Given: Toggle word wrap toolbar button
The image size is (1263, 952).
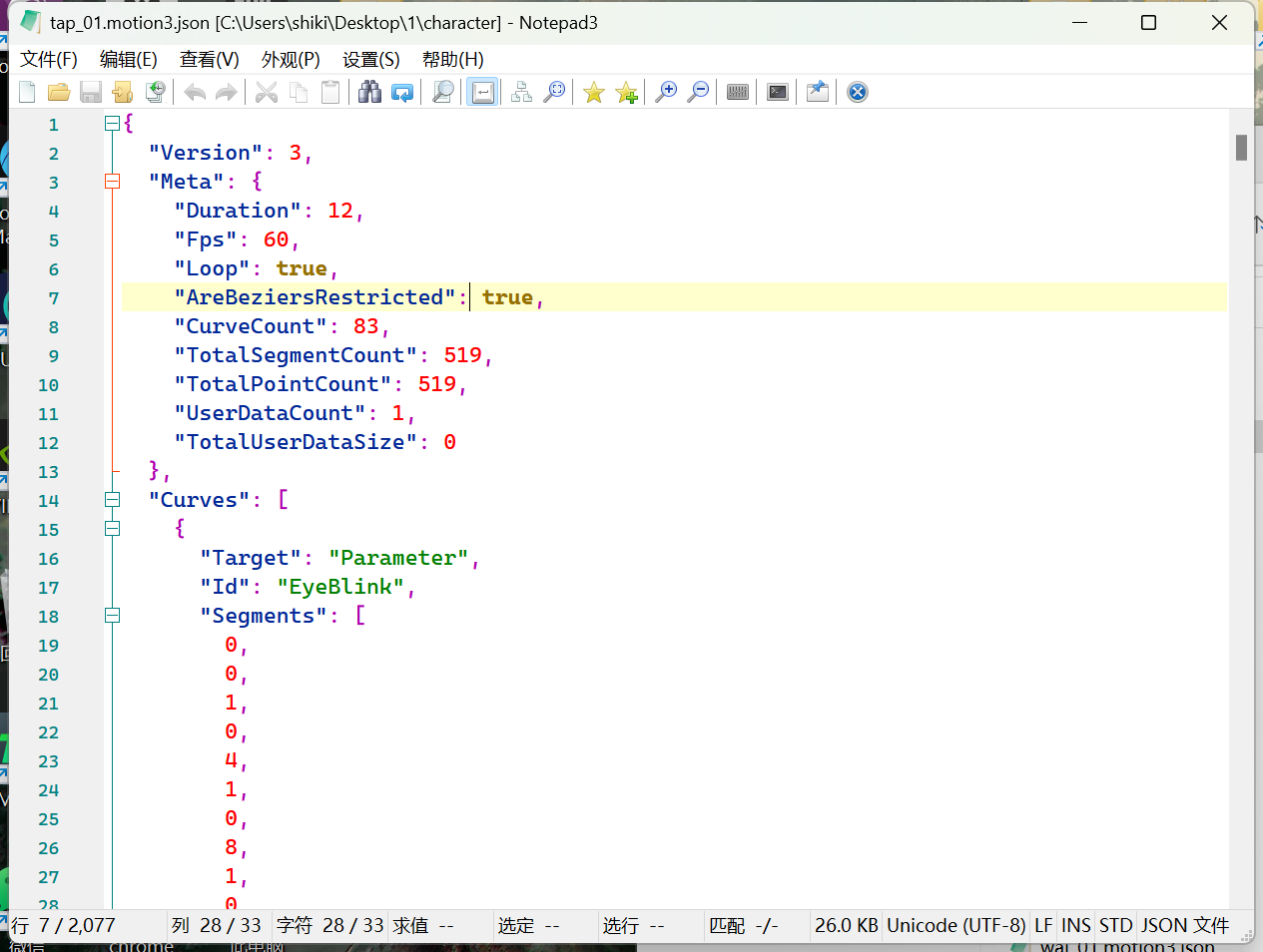Looking at the screenshot, I should (x=482, y=93).
